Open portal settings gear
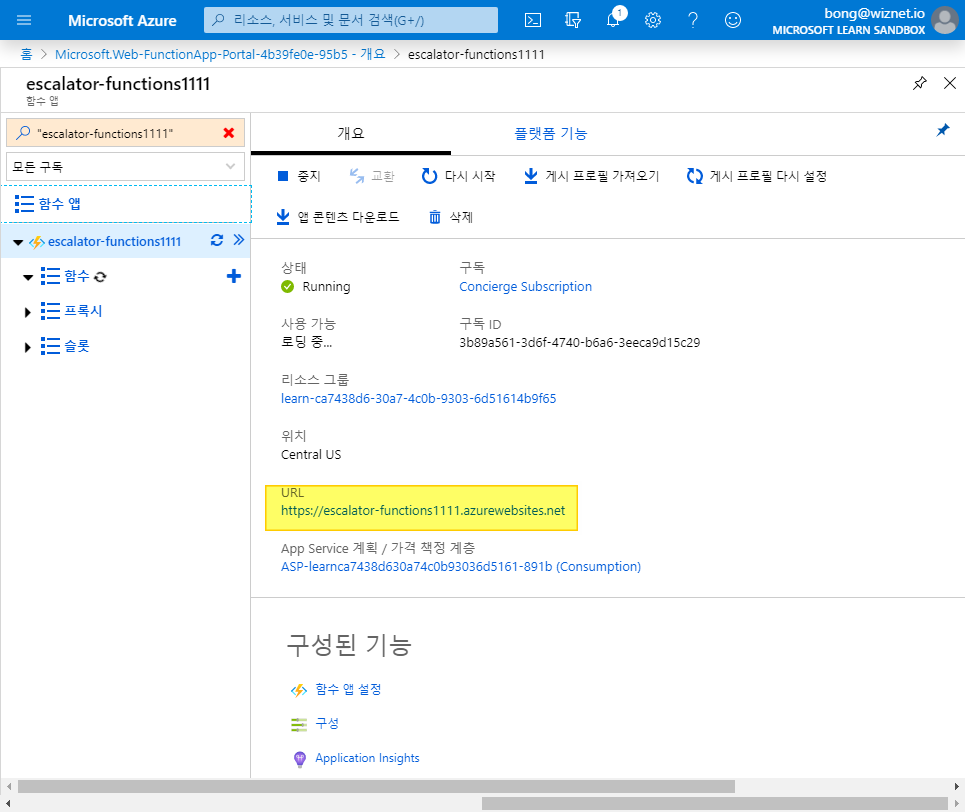Image resolution: width=965 pixels, height=812 pixels. (653, 20)
